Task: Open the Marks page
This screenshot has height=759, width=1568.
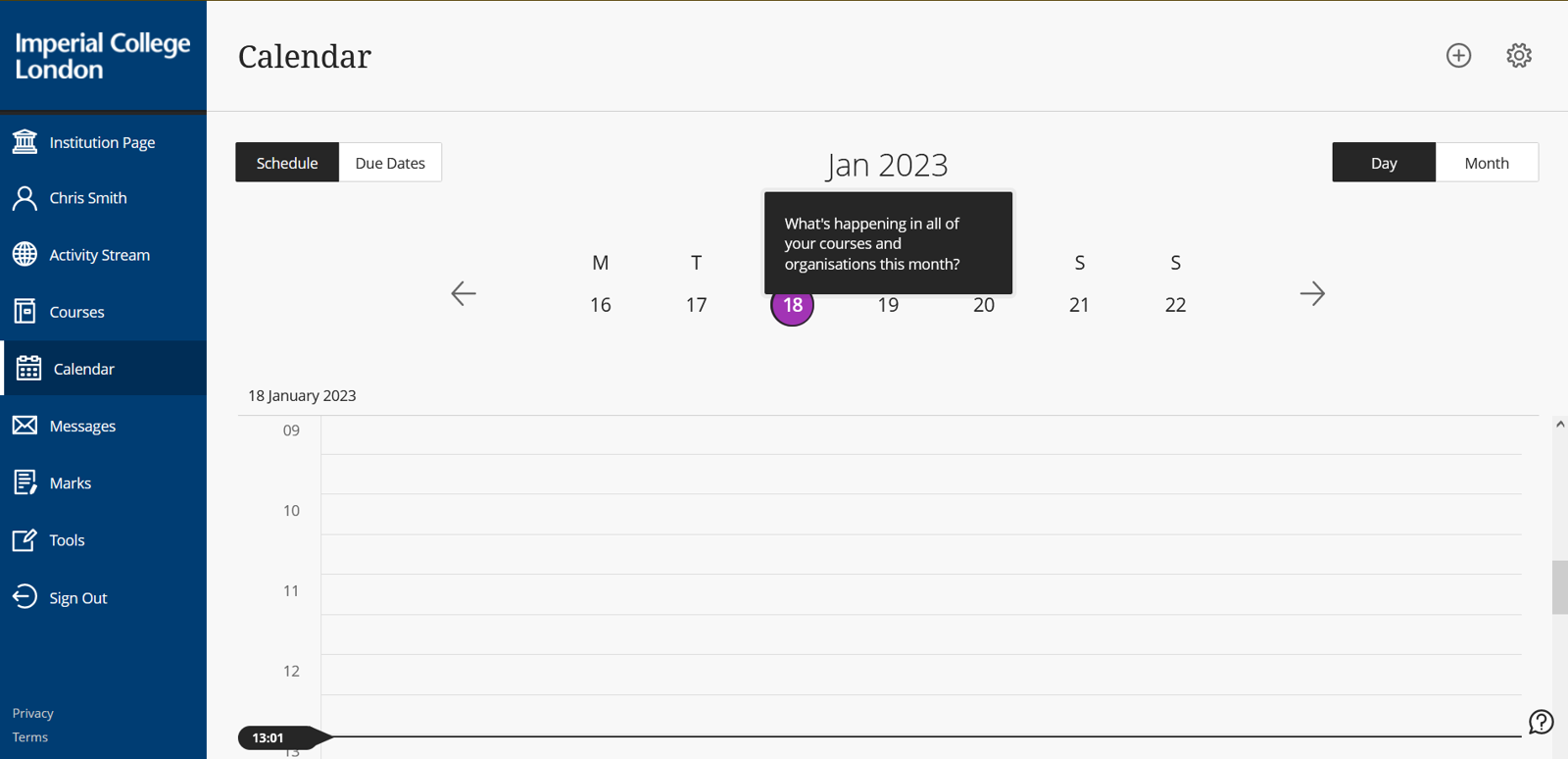Action: tap(70, 482)
